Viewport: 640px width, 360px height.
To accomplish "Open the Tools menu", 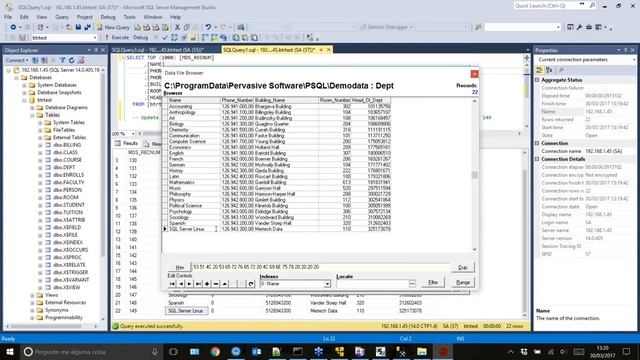I will [x=129, y=17].
